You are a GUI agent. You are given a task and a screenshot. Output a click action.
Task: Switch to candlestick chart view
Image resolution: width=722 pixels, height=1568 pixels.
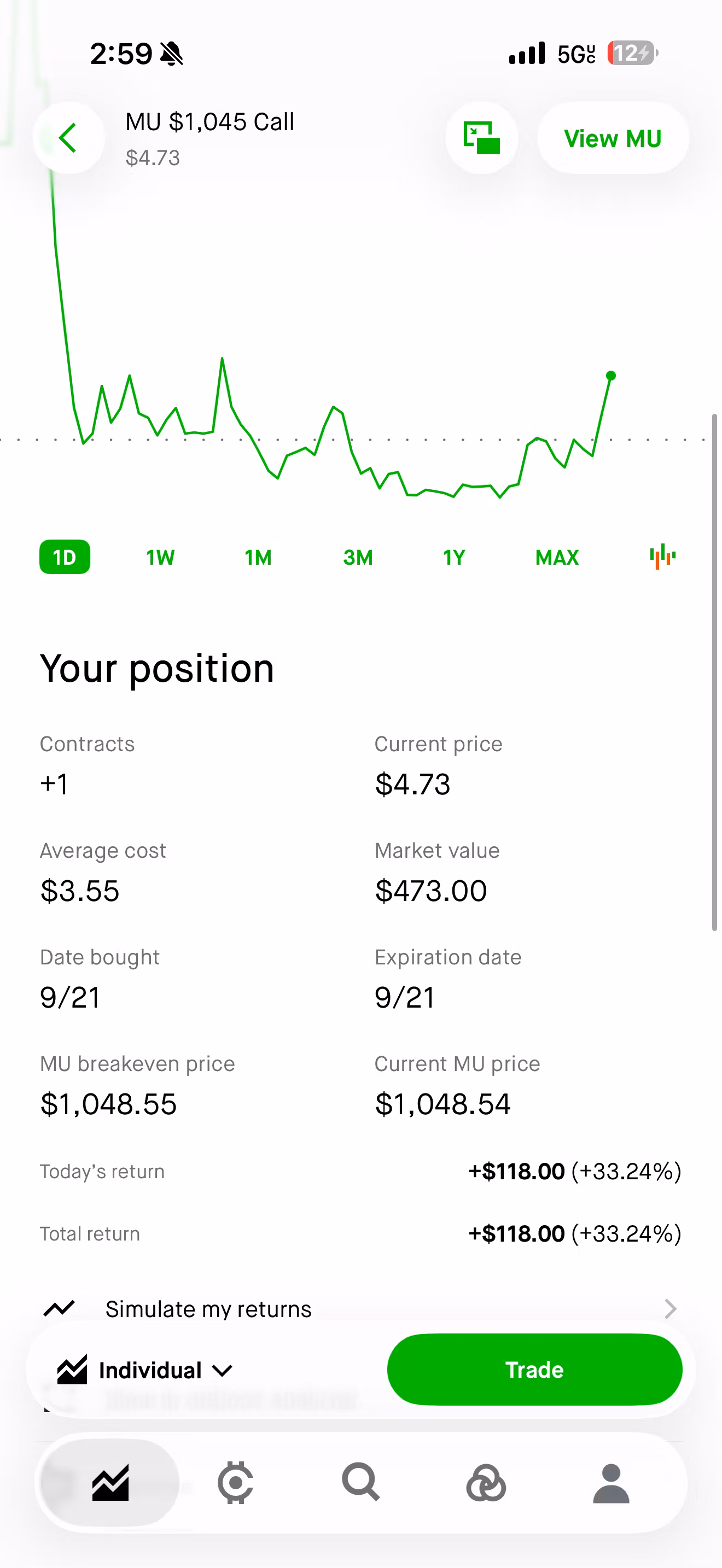click(662, 557)
